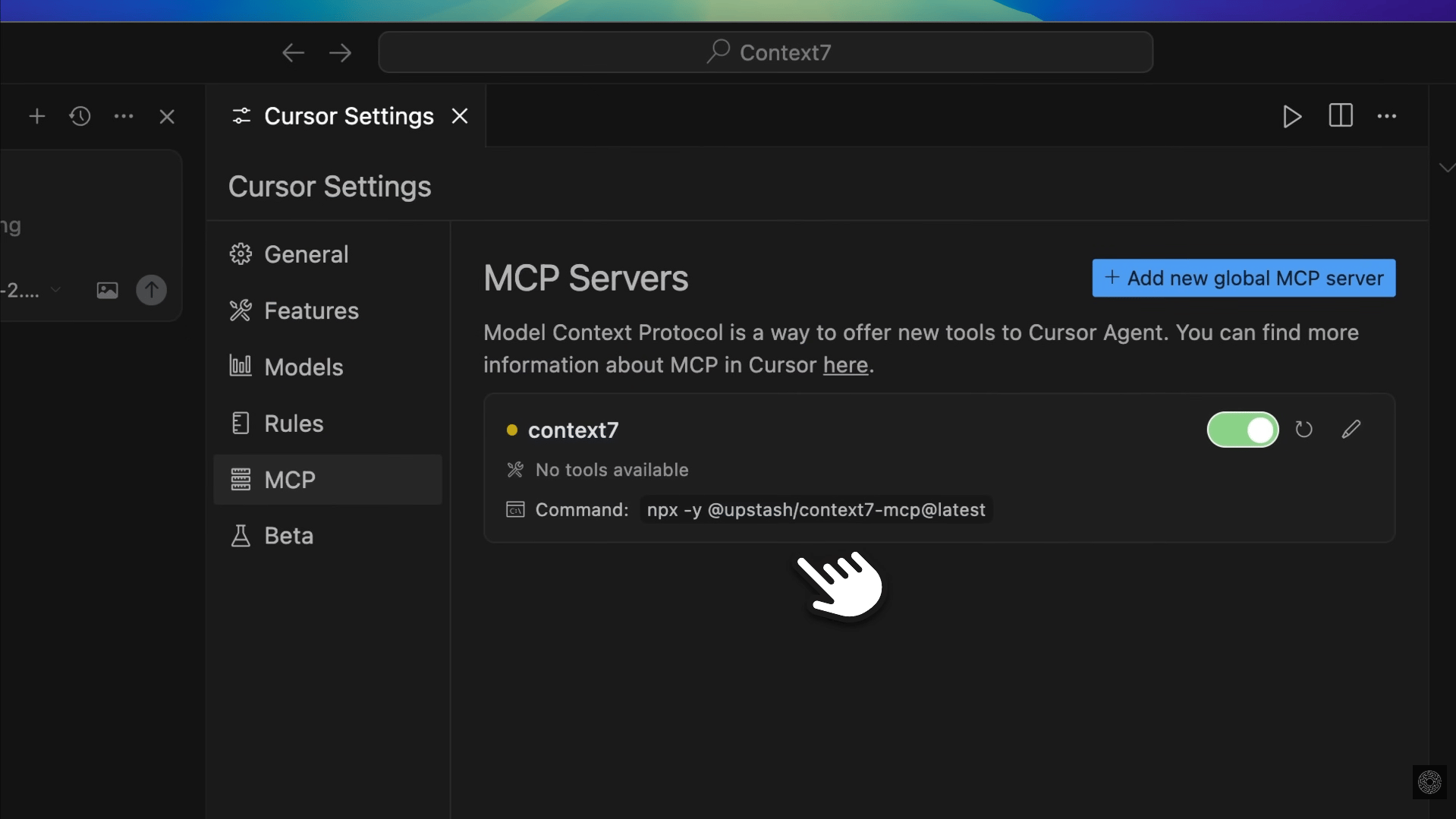Image resolution: width=1456 pixels, height=819 pixels.
Task: Follow the 'here' MCP documentation link
Action: 845,365
